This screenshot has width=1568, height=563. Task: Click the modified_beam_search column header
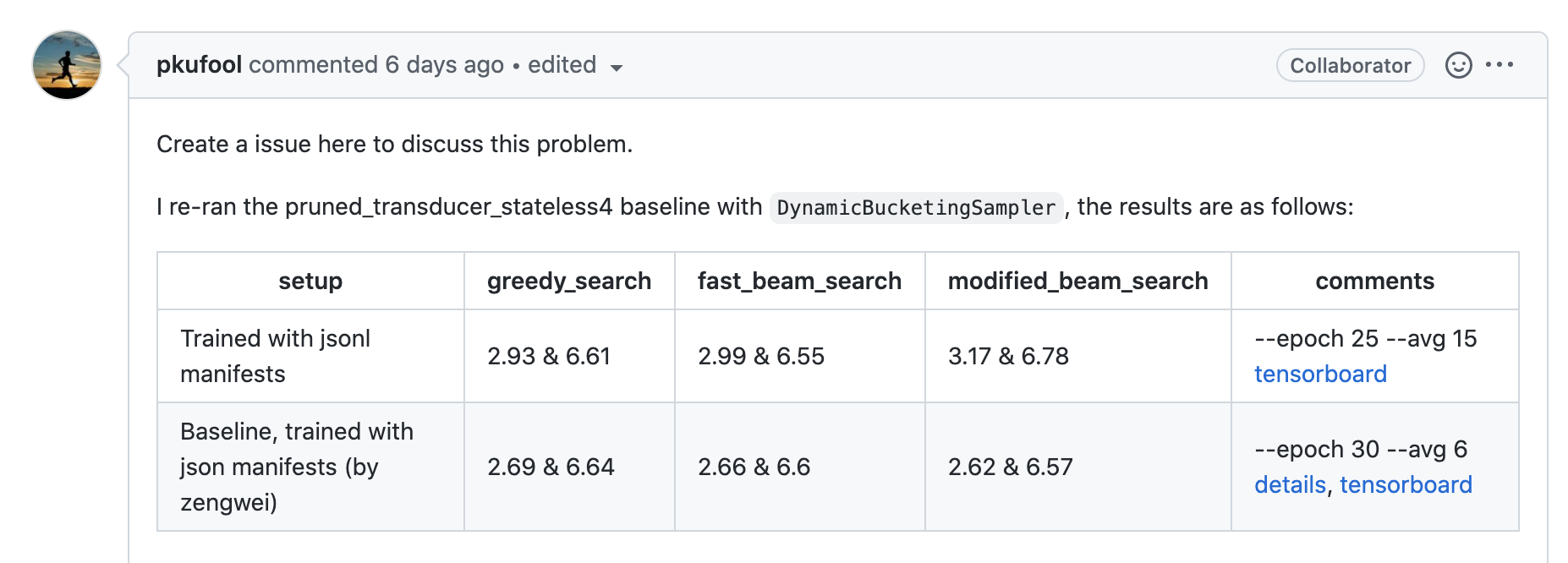point(1077,281)
